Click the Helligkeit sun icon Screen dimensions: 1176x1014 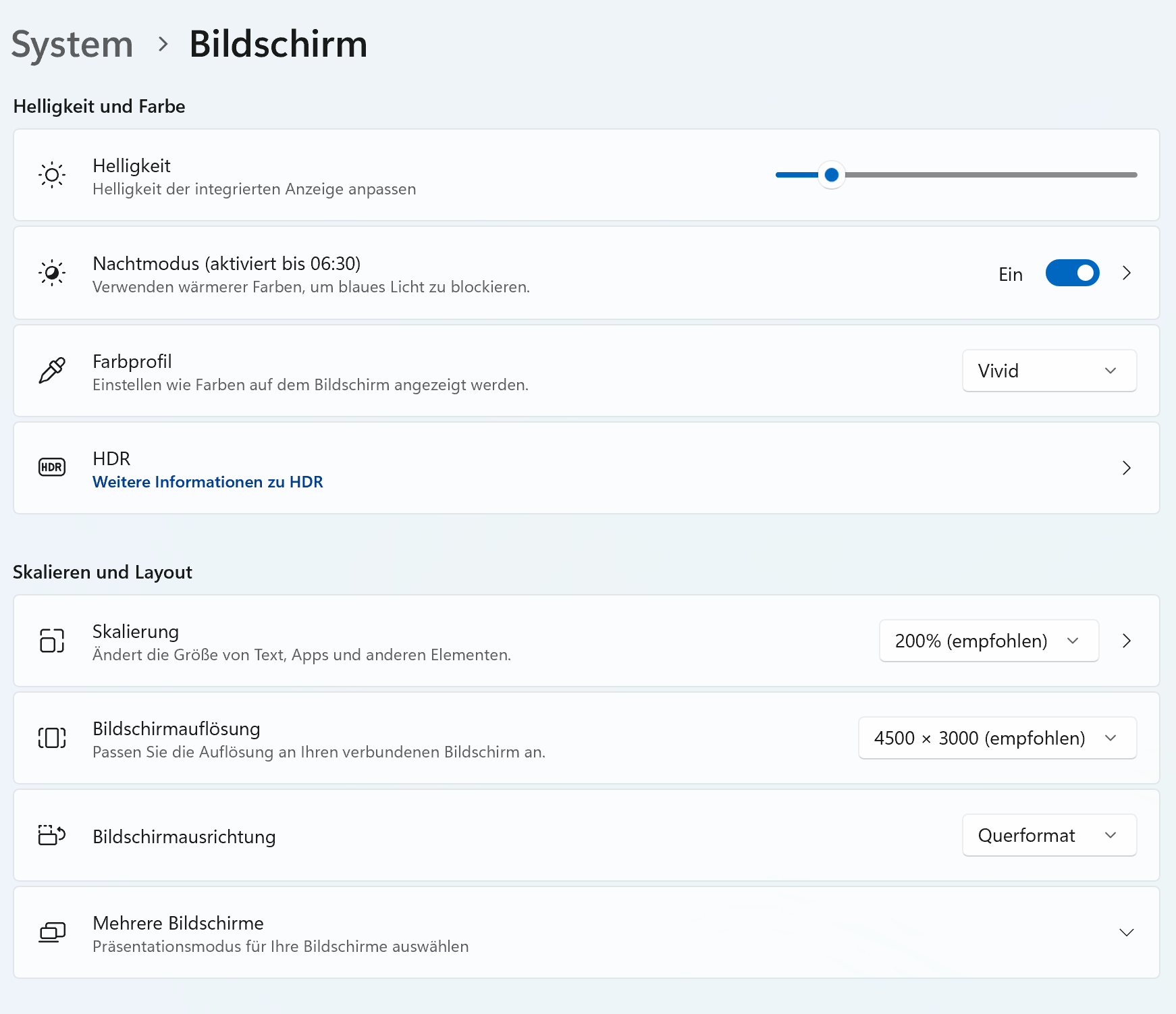52,176
